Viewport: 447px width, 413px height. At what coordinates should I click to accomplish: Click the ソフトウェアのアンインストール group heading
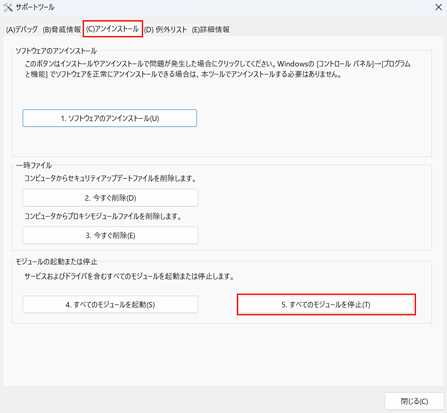coord(56,51)
